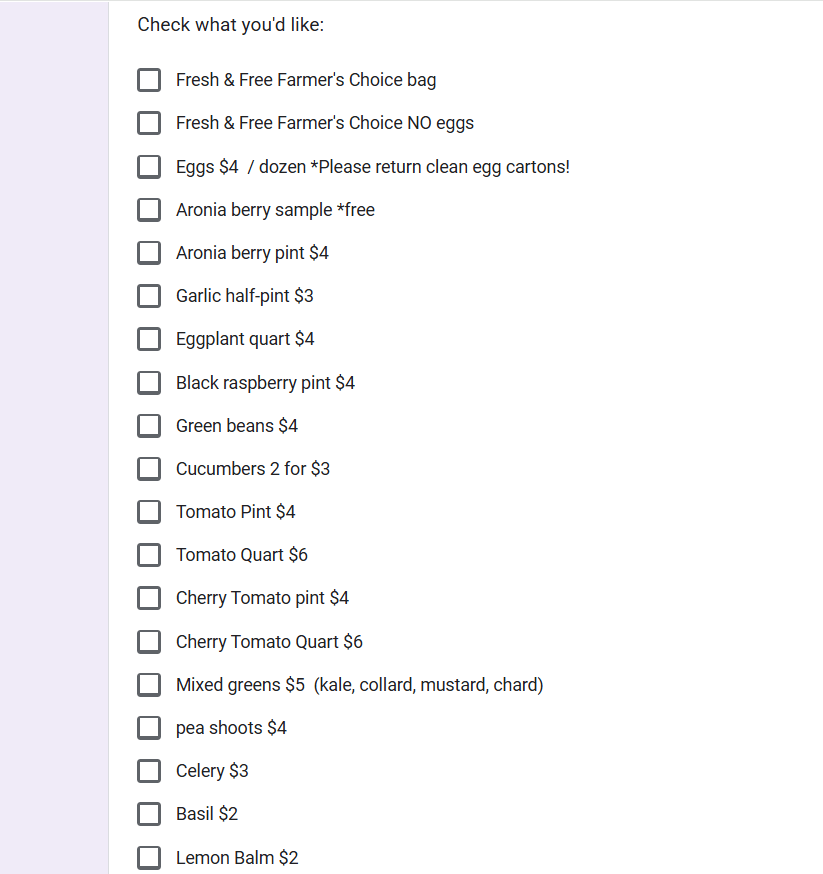Tick the Eggs $4 per dozen checkbox

[x=149, y=166]
